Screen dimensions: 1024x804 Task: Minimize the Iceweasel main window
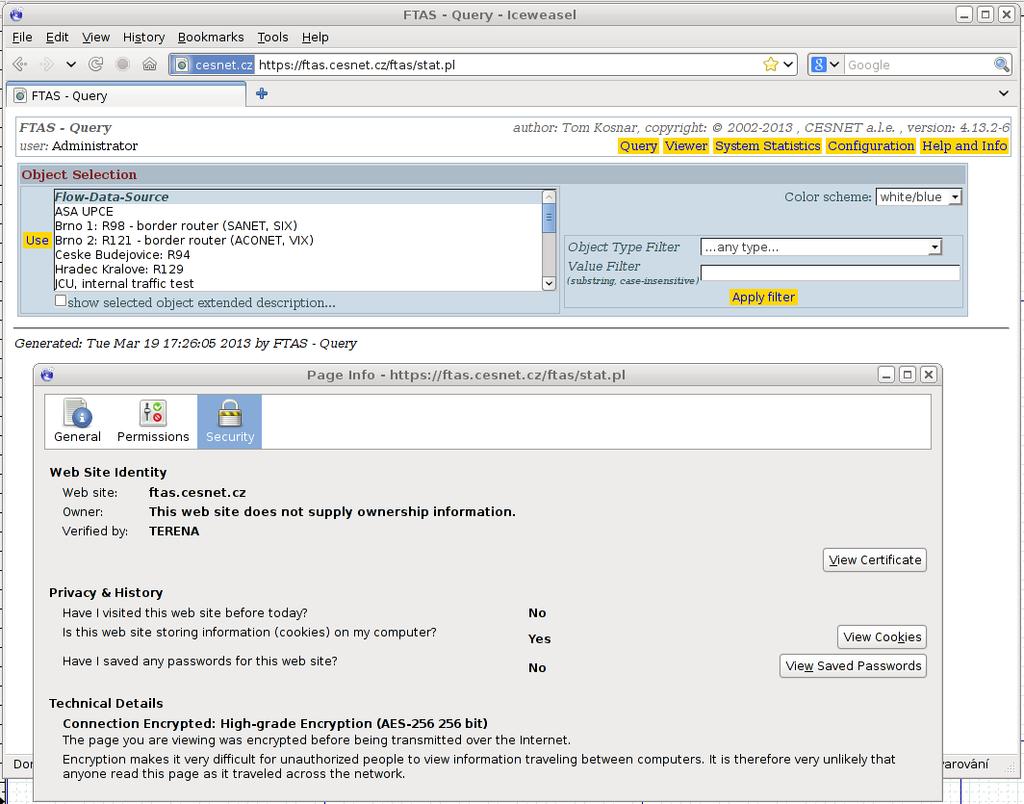965,14
